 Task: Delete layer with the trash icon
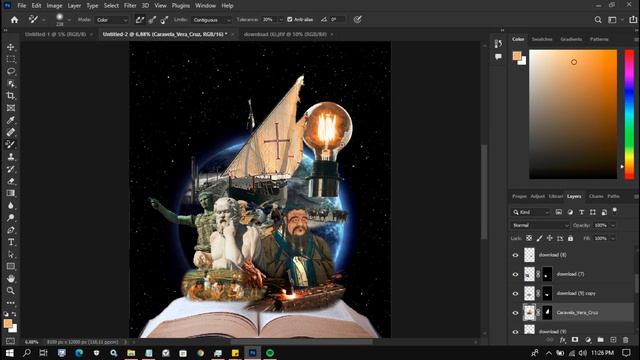pos(626,340)
